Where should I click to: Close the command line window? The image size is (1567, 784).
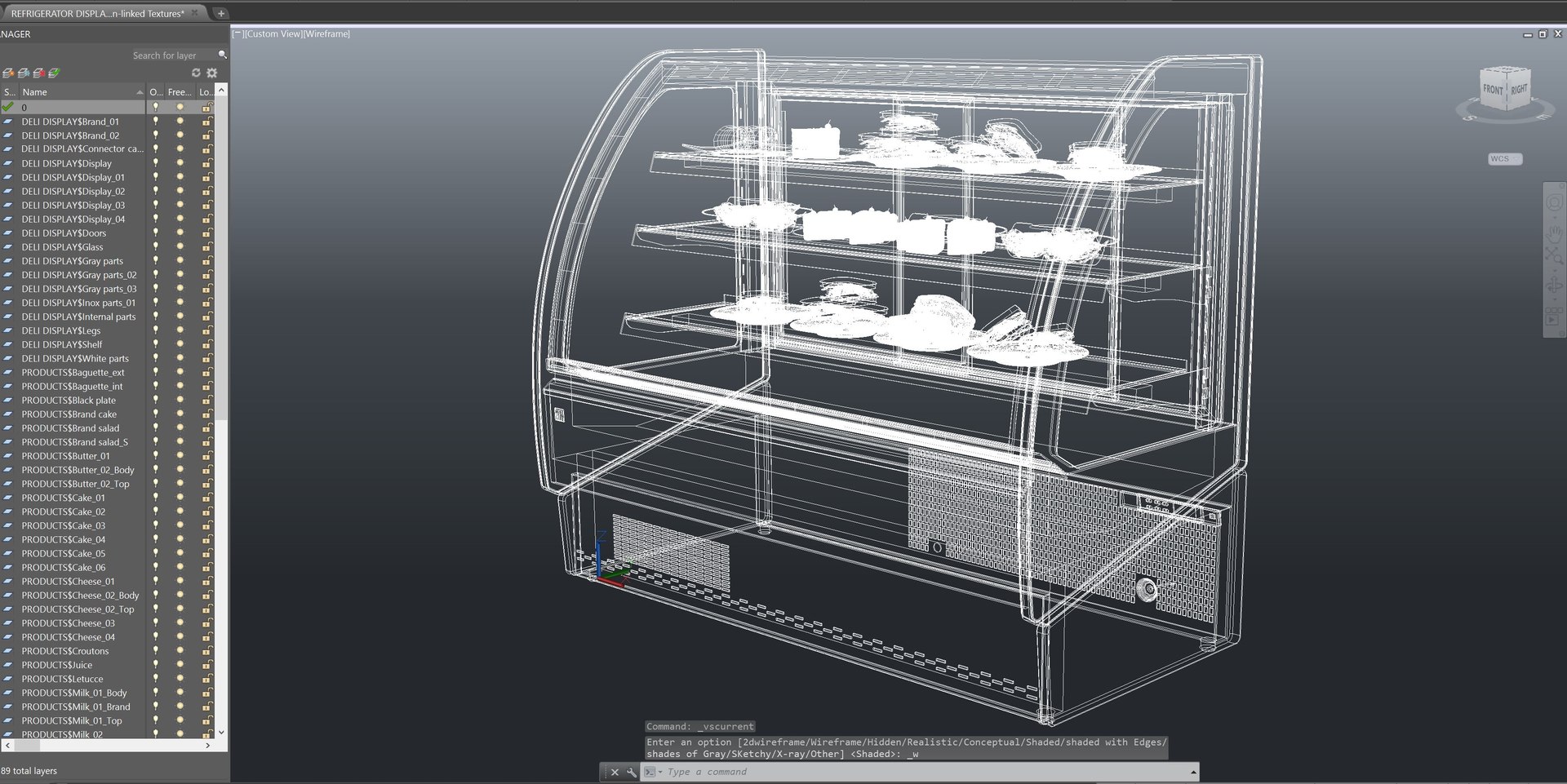(615, 772)
